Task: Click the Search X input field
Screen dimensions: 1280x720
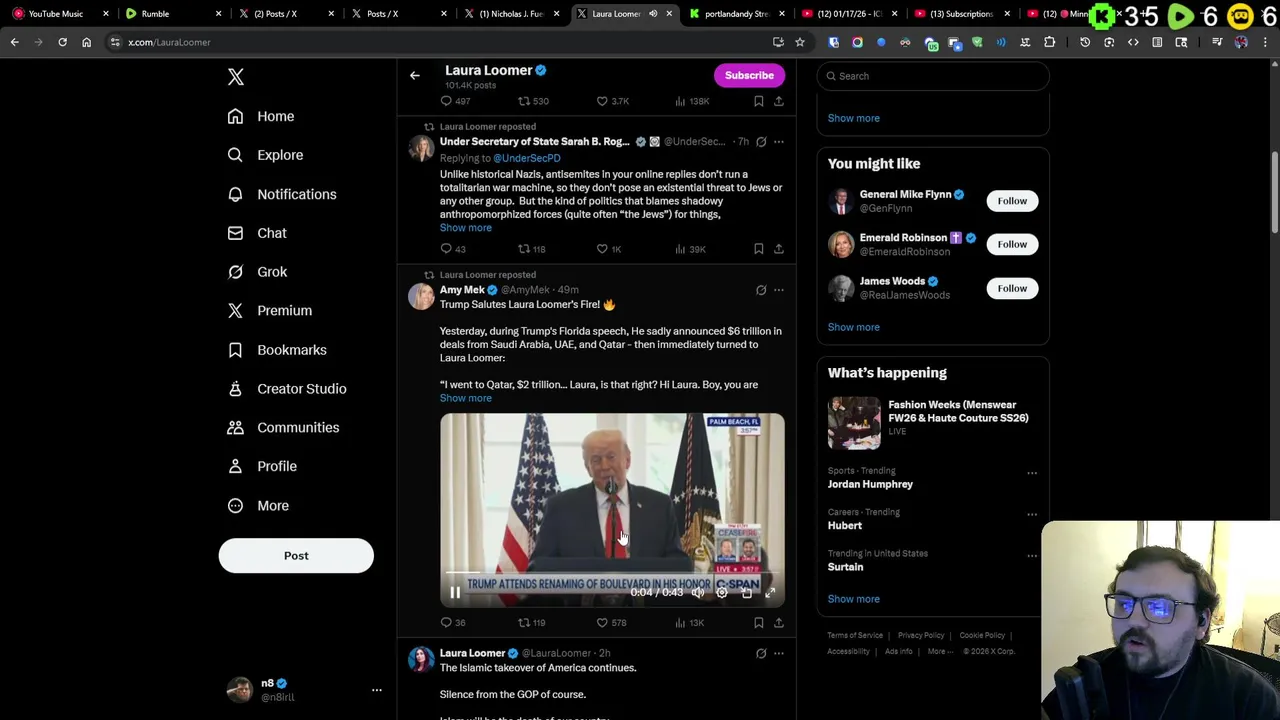Action: (933, 76)
